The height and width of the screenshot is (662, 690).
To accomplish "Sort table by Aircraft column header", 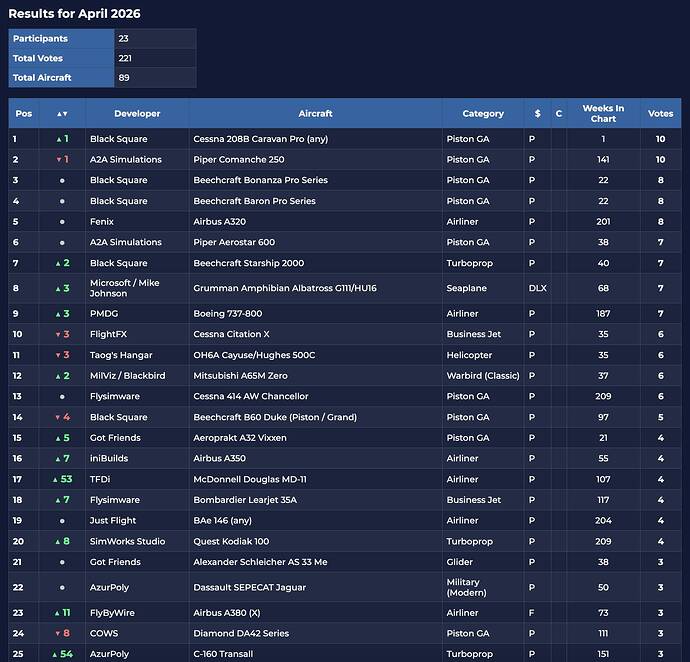I will click(x=316, y=114).
